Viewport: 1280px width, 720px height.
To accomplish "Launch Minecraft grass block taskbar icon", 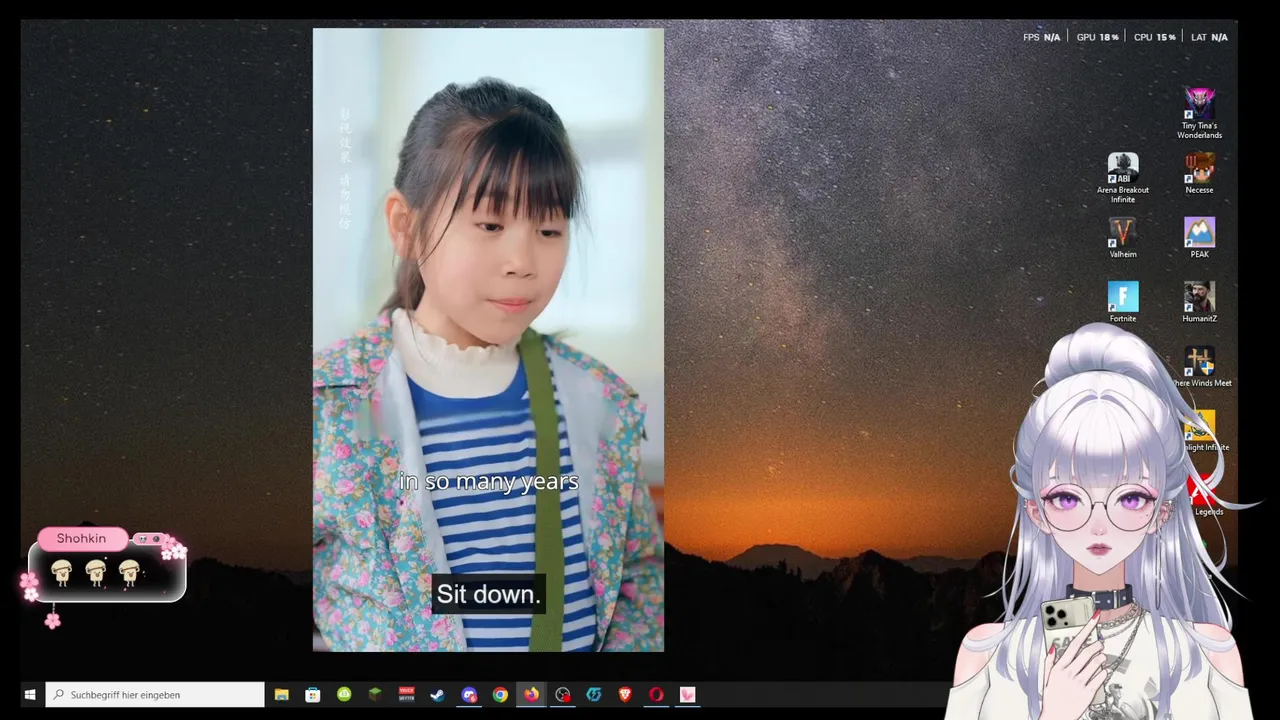I will click(x=375, y=694).
